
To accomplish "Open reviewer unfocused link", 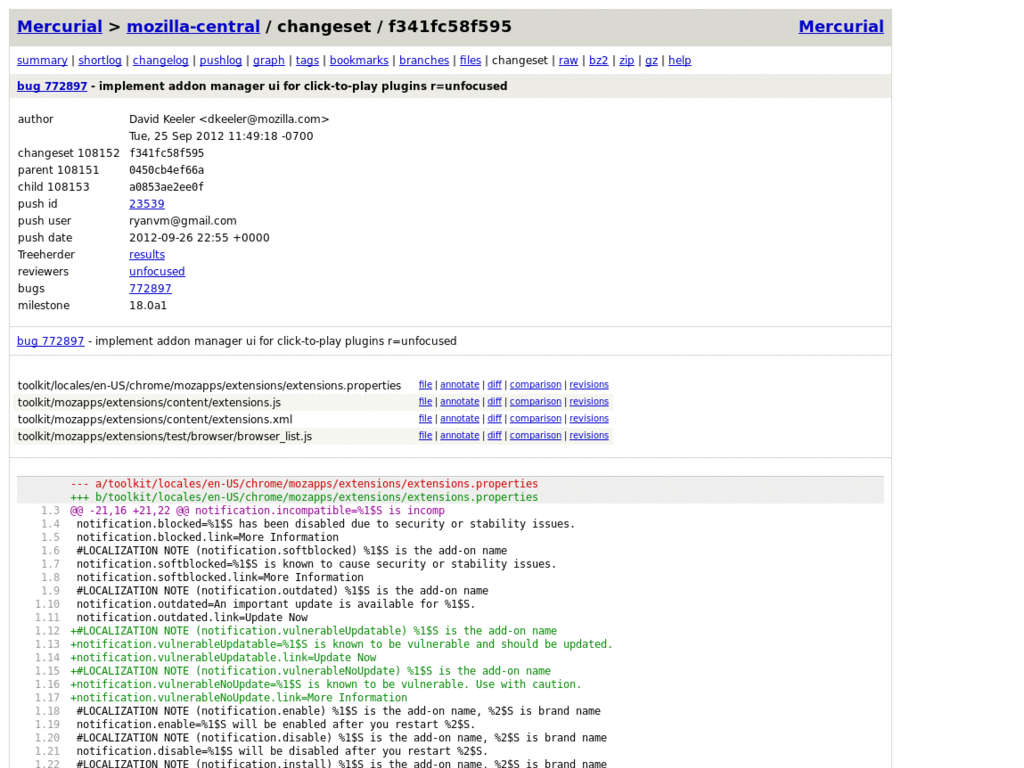I will (x=157, y=272).
